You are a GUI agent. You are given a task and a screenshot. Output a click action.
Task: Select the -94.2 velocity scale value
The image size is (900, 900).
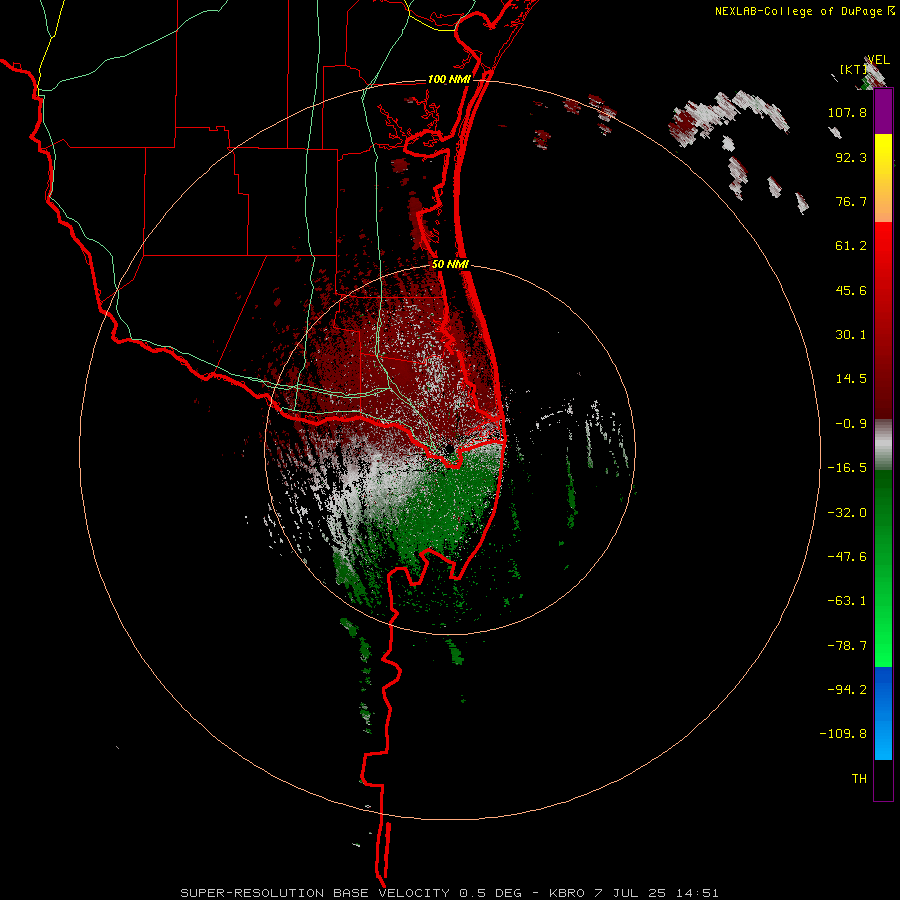tap(847, 690)
